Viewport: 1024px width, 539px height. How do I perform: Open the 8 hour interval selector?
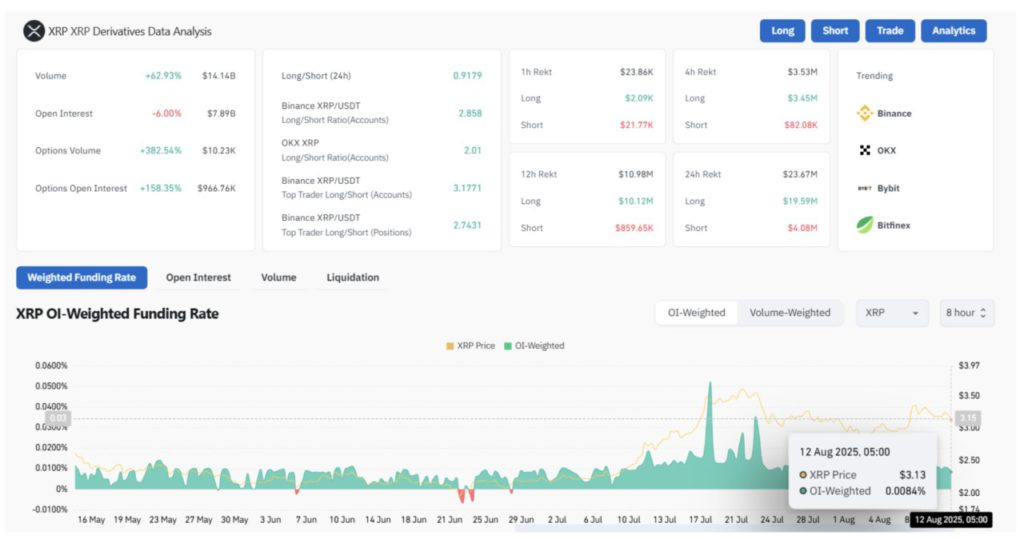coord(966,313)
